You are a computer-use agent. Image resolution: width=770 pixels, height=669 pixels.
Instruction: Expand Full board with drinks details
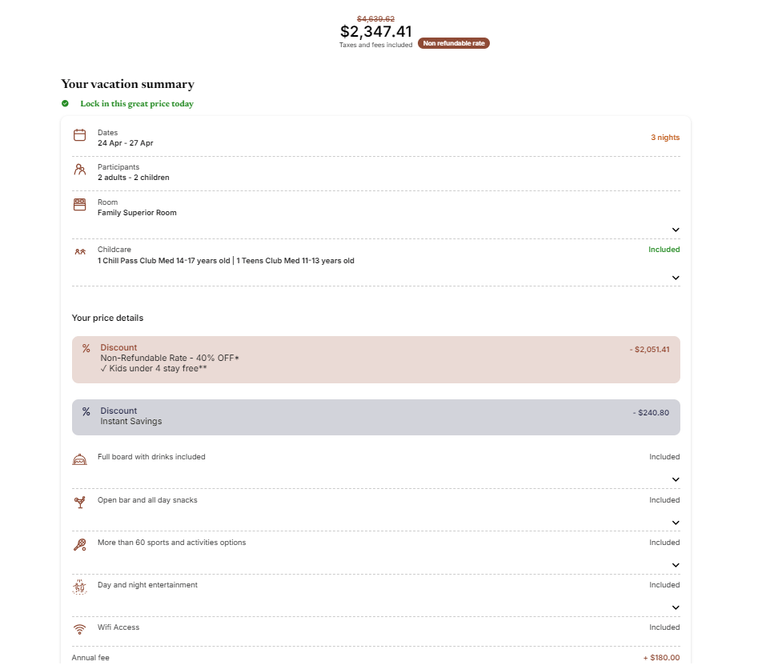coord(675,479)
